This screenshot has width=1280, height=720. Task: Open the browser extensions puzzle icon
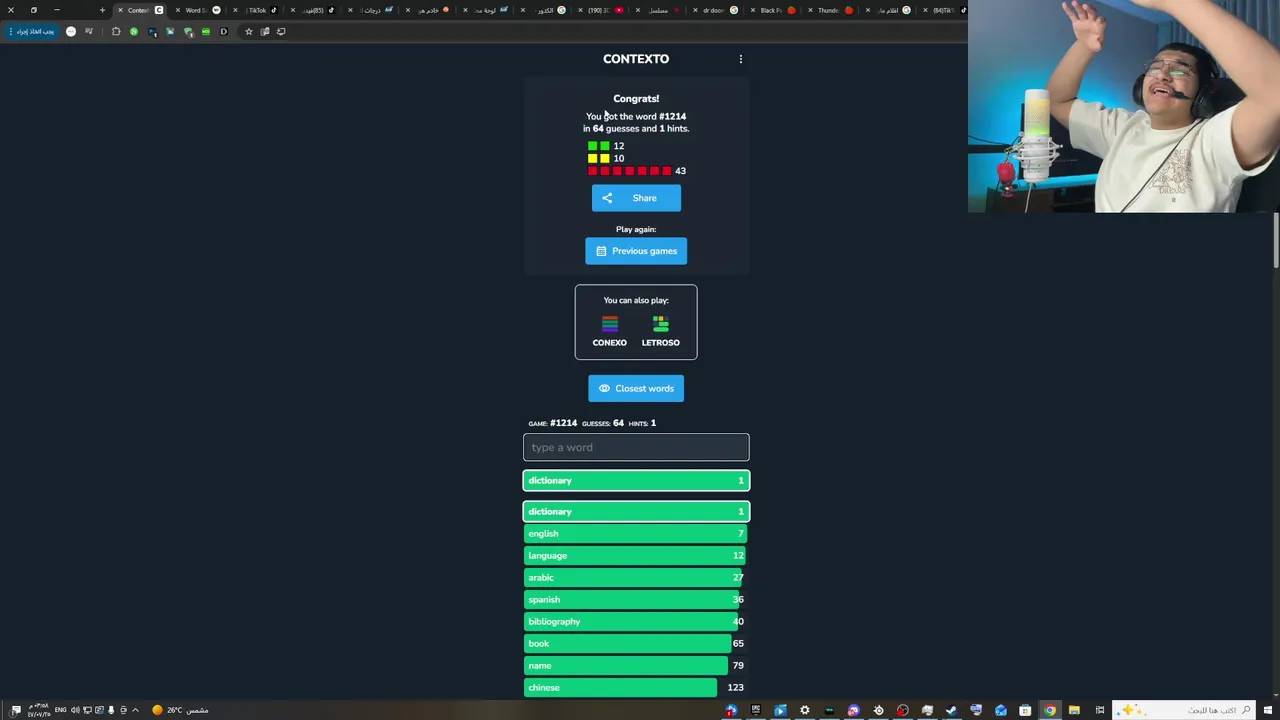tap(116, 31)
